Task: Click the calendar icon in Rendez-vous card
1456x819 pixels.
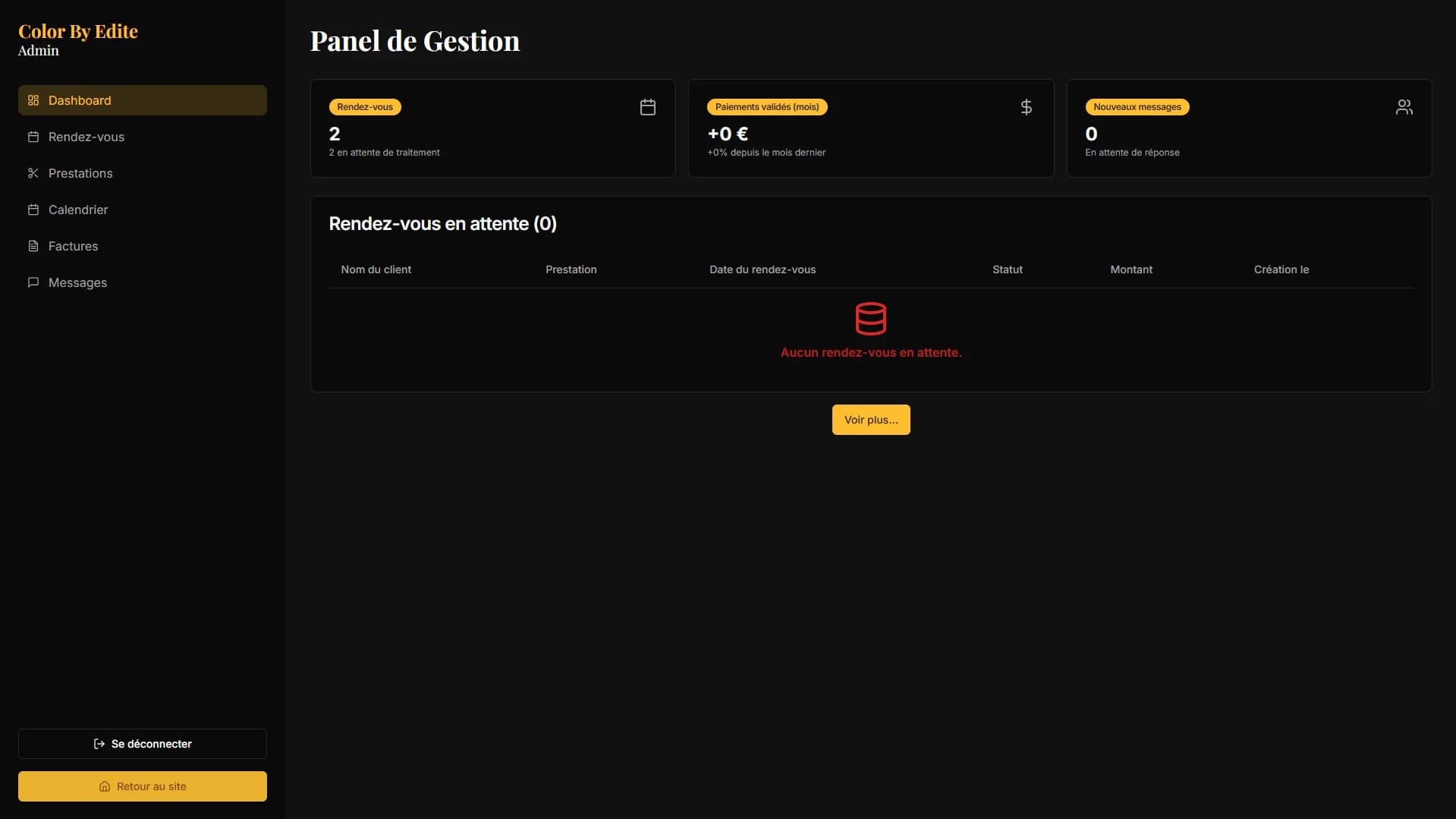Action: [x=647, y=107]
